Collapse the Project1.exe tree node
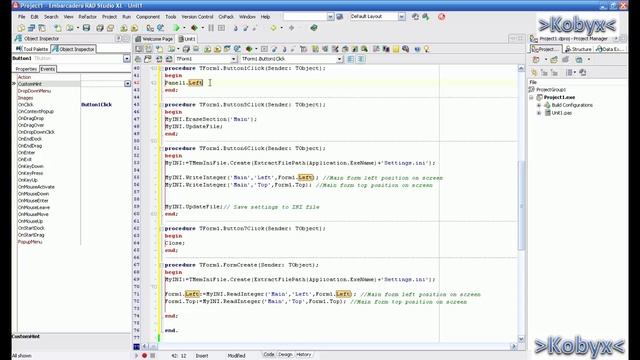Viewport: 640px width, 360px height. [531, 98]
